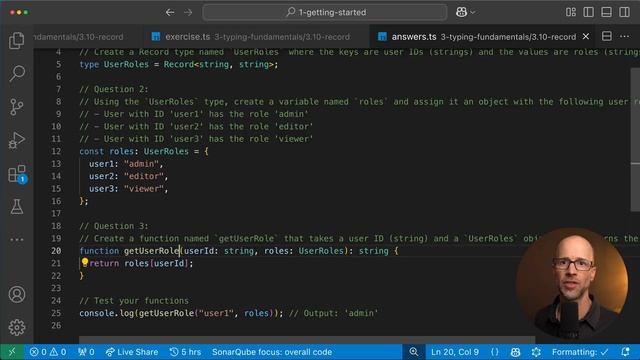Go back using the navigation arrow
Screen dimensions: 640x360
click(x=170, y=12)
